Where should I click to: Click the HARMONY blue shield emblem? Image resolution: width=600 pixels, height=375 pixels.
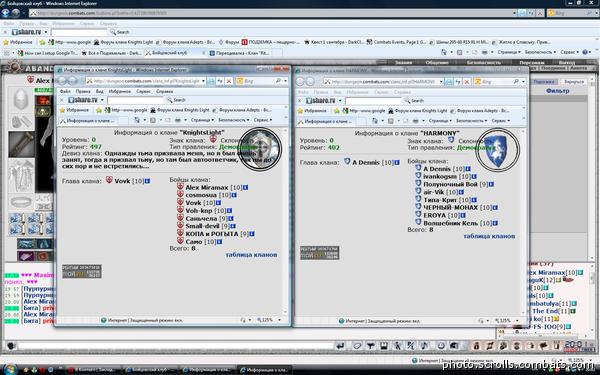coord(497,150)
